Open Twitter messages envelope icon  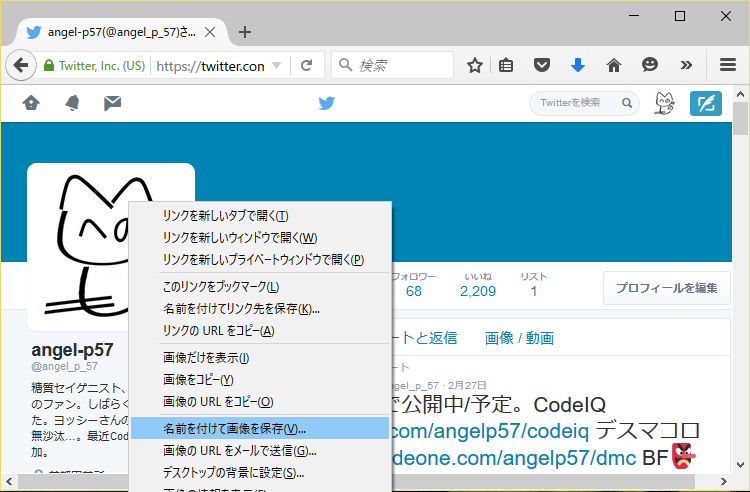coord(112,103)
